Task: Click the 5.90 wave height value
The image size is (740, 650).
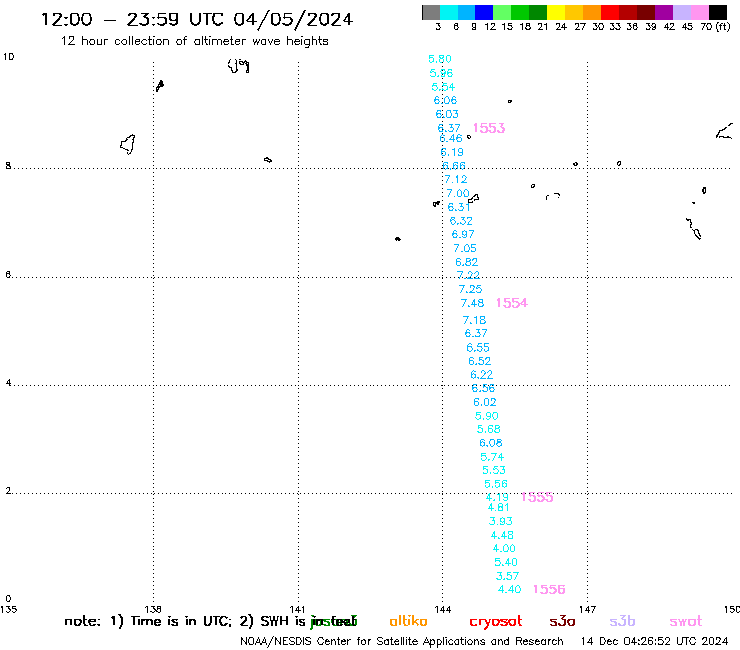Action: point(487,416)
